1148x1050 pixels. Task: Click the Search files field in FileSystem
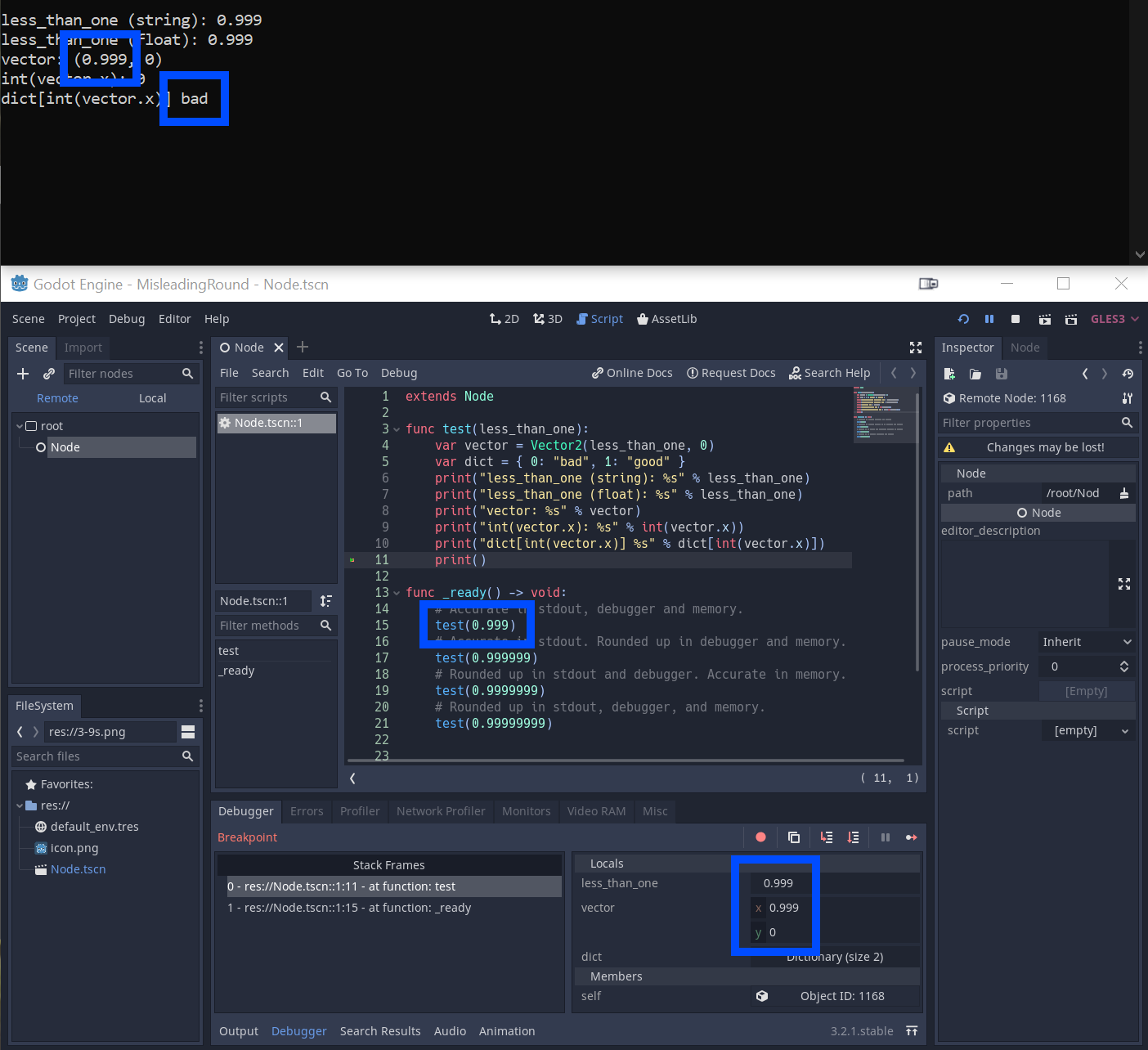pos(98,756)
